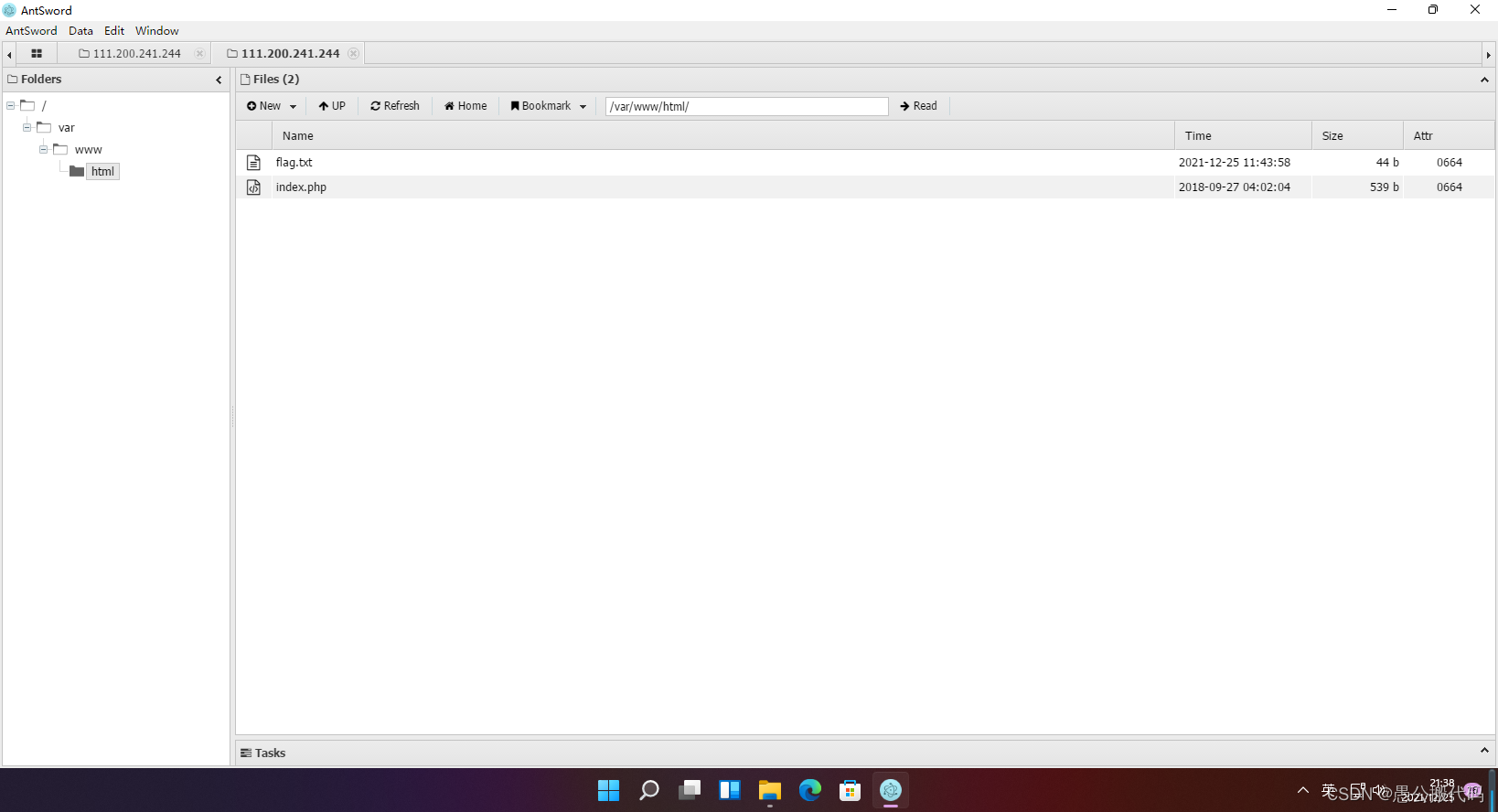Click the flag.txt document icon
Image resolution: width=1498 pixels, height=812 pixels.
tap(253, 162)
